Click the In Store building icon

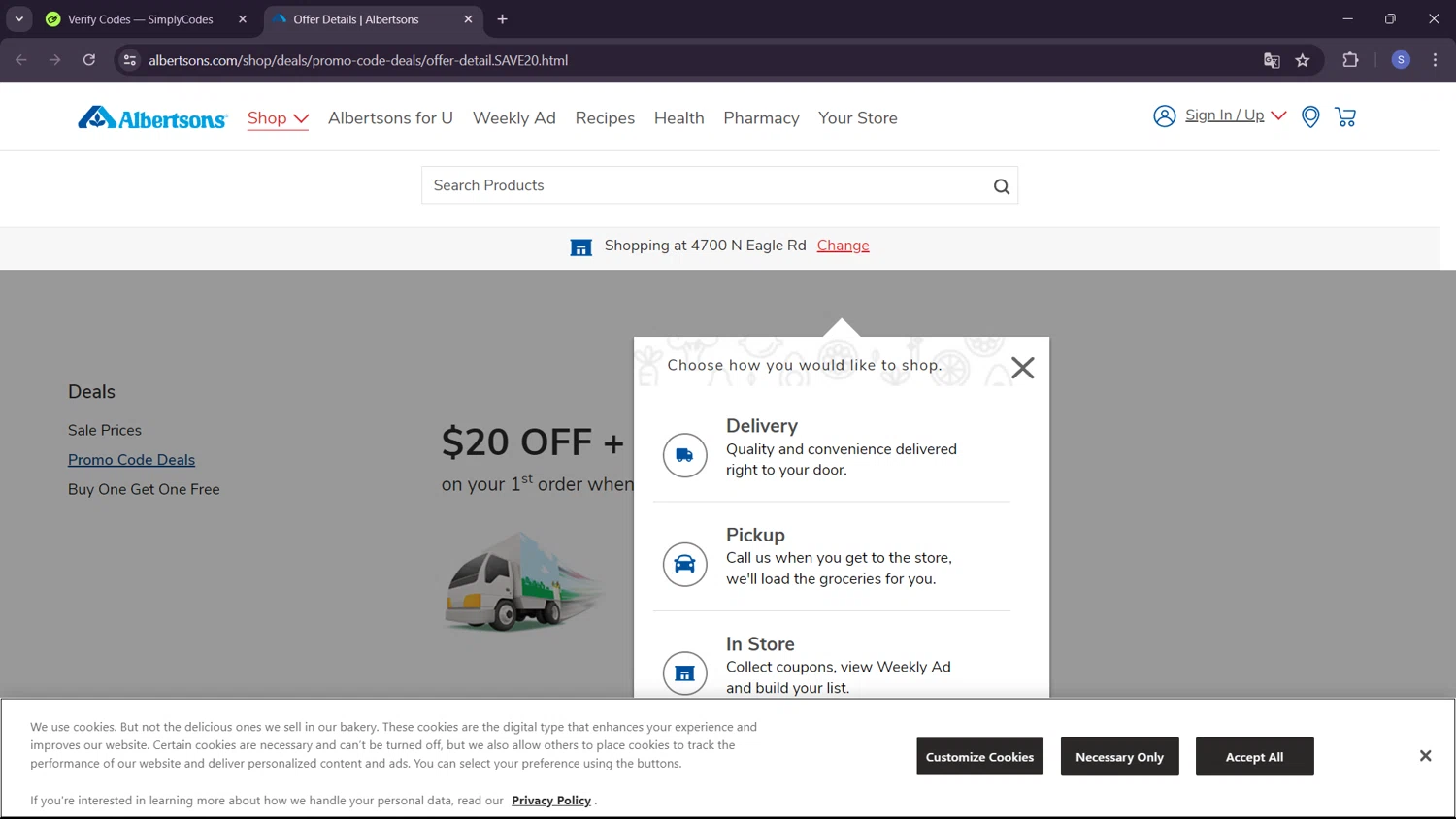point(684,672)
